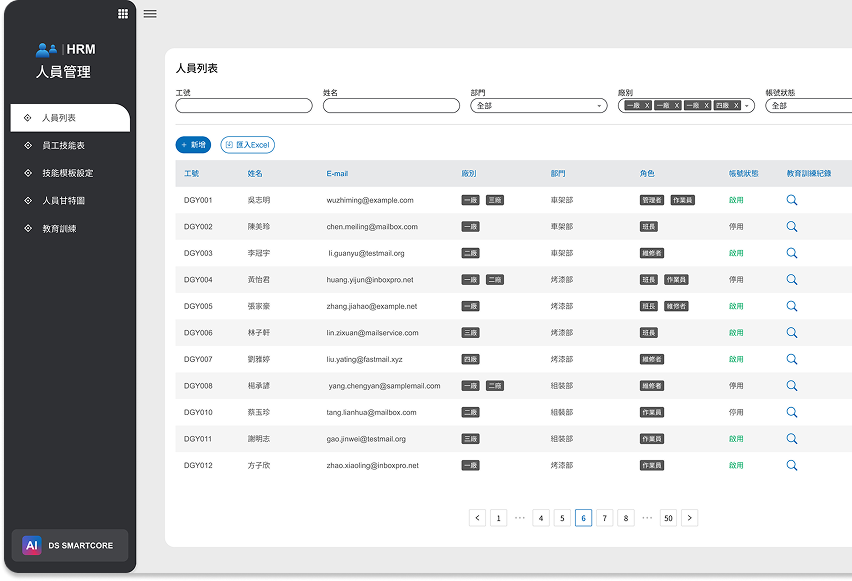
Task: View training record magnifier for DGY005
Action: pos(792,306)
